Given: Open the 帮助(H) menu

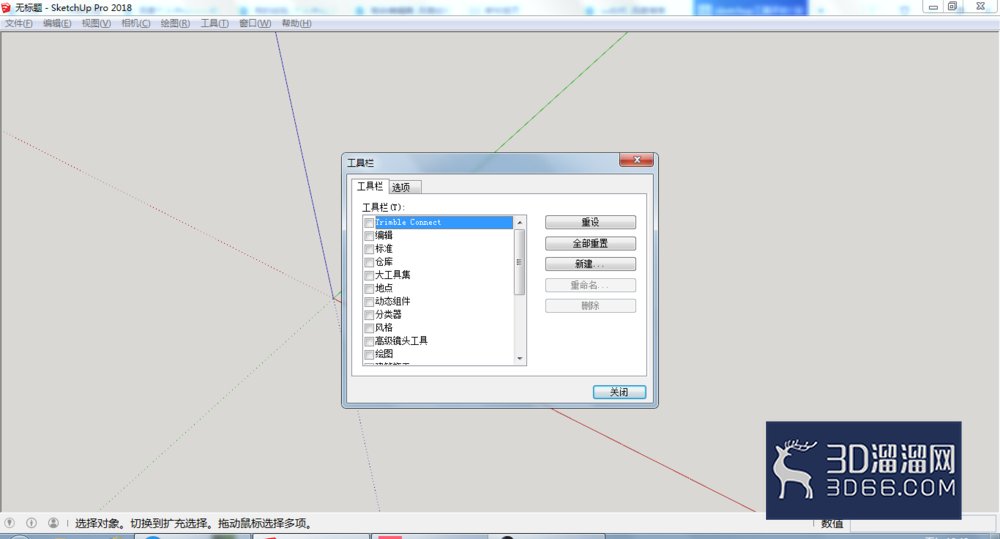Looking at the screenshot, I should (x=297, y=23).
